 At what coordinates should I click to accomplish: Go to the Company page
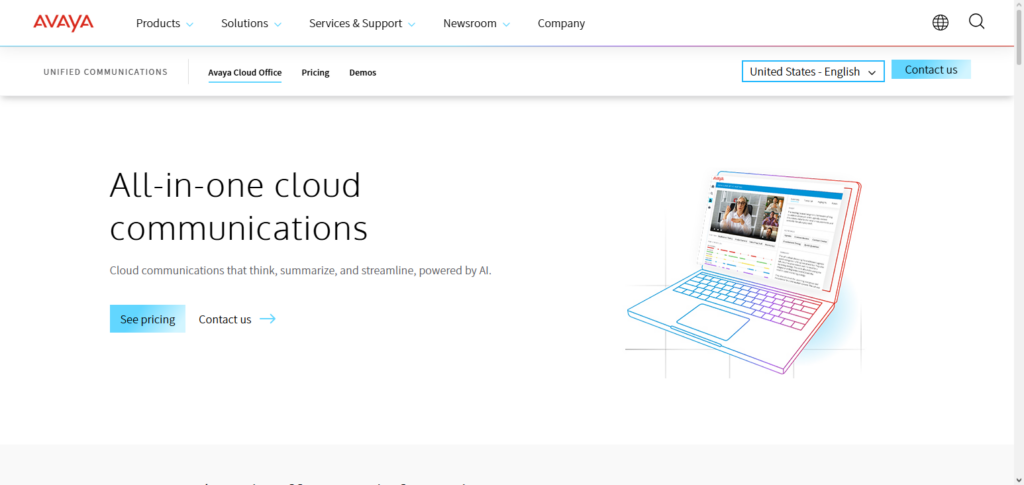click(561, 23)
